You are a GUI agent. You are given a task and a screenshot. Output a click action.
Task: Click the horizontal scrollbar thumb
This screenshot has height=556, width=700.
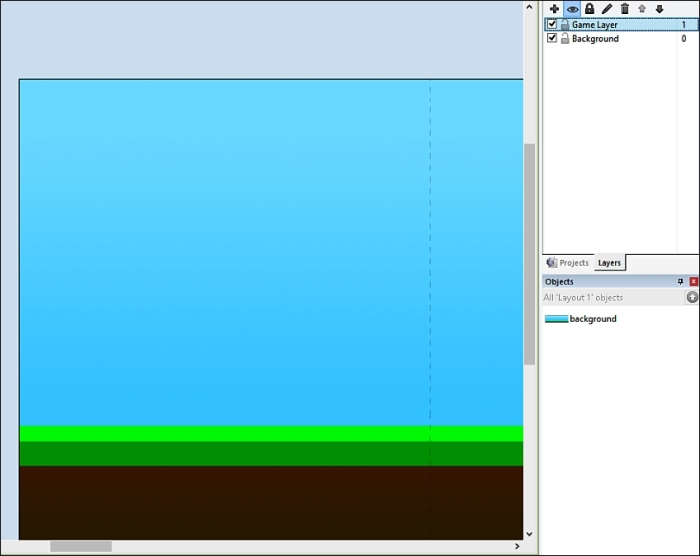[81, 546]
